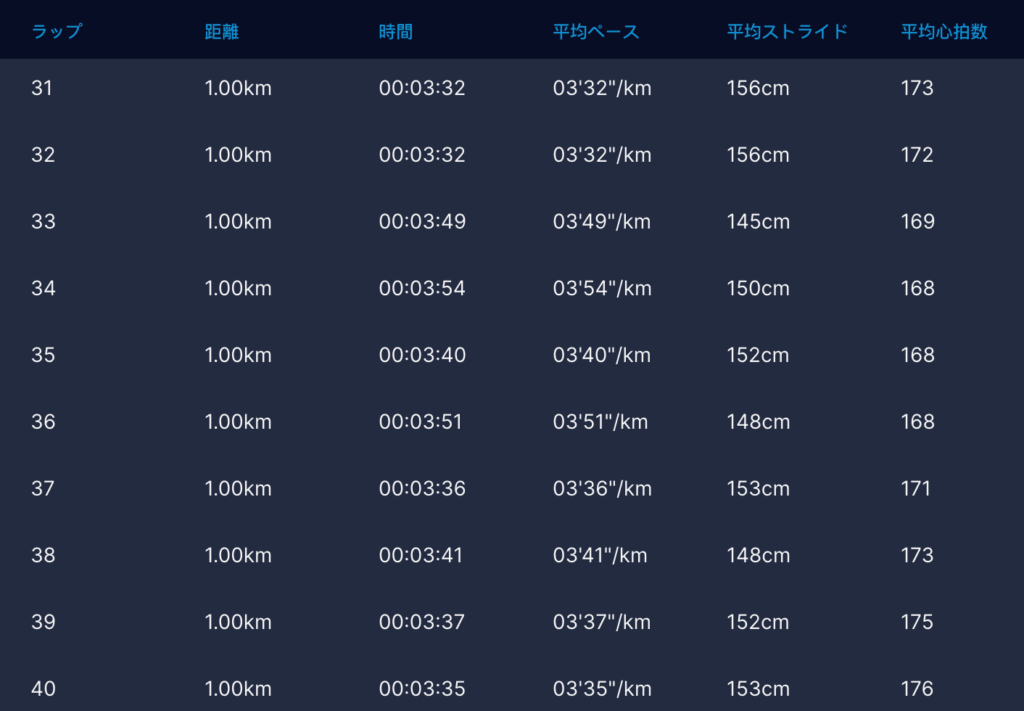This screenshot has height=711, width=1024.
Task: Click the pace value 03'54"/km
Action: 602,289
